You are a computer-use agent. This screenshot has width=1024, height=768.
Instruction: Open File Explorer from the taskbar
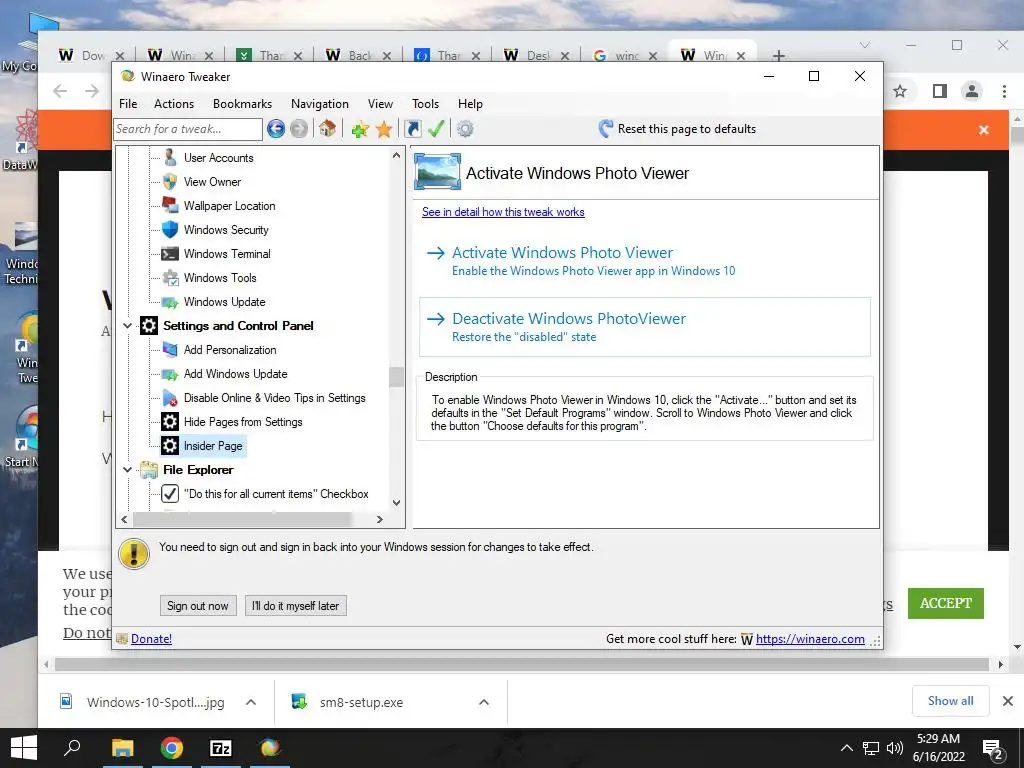tap(122, 748)
